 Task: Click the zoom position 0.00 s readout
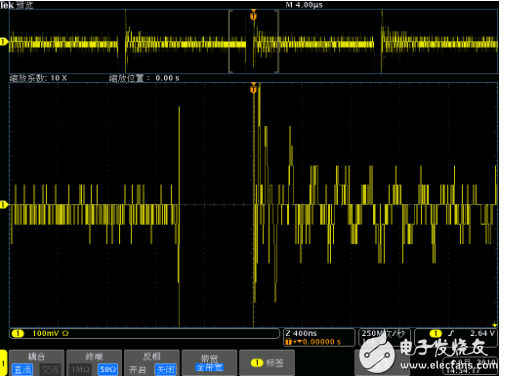144,78
